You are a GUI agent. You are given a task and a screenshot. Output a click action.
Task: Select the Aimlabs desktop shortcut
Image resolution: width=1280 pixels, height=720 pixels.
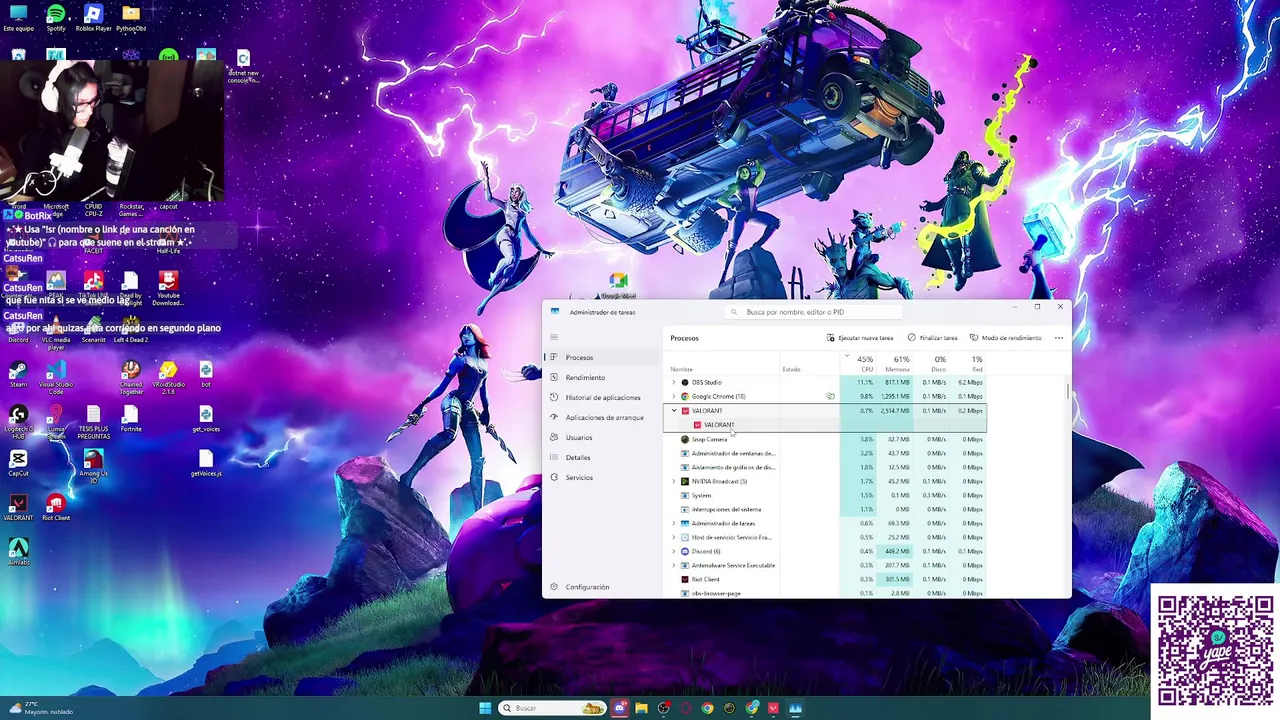(18, 552)
